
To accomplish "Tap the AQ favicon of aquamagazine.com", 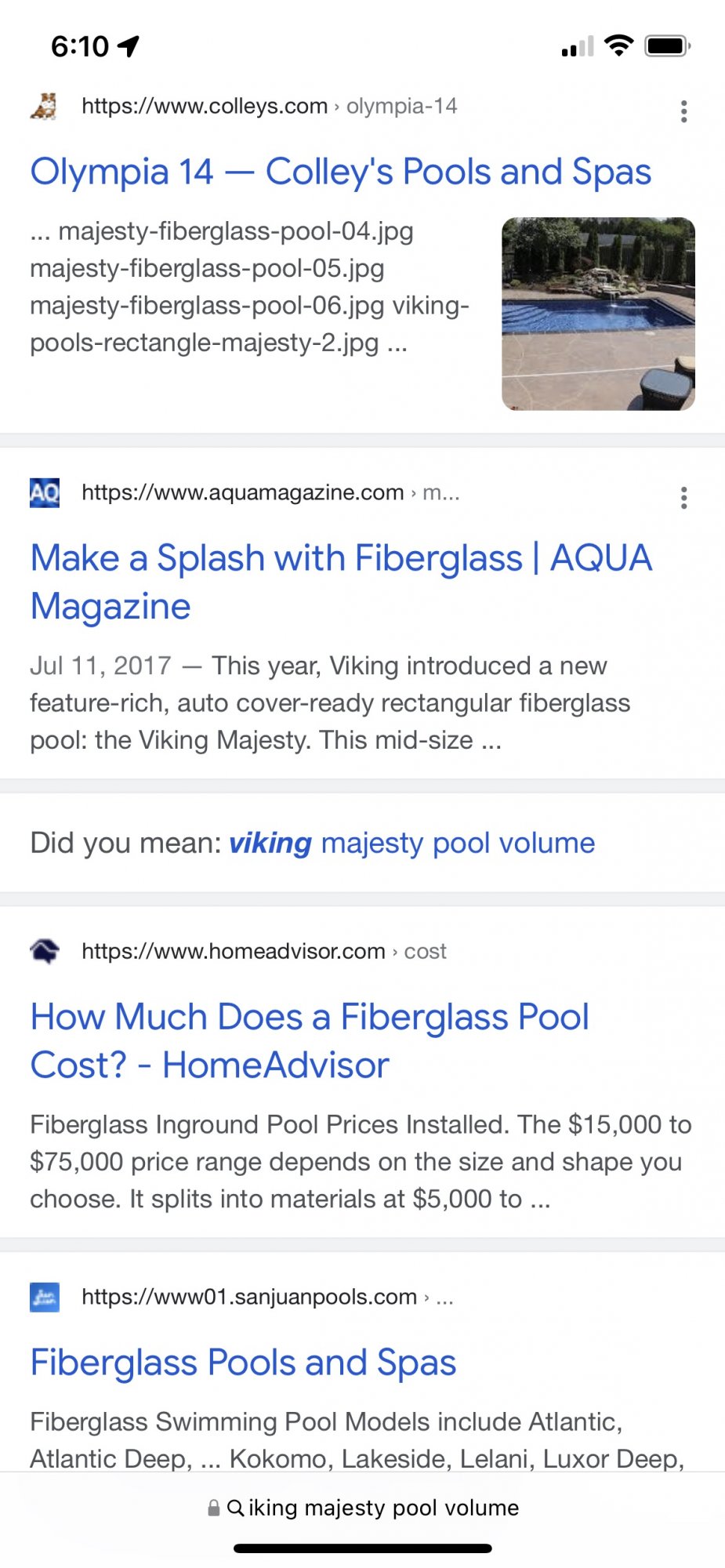I will click(x=45, y=492).
